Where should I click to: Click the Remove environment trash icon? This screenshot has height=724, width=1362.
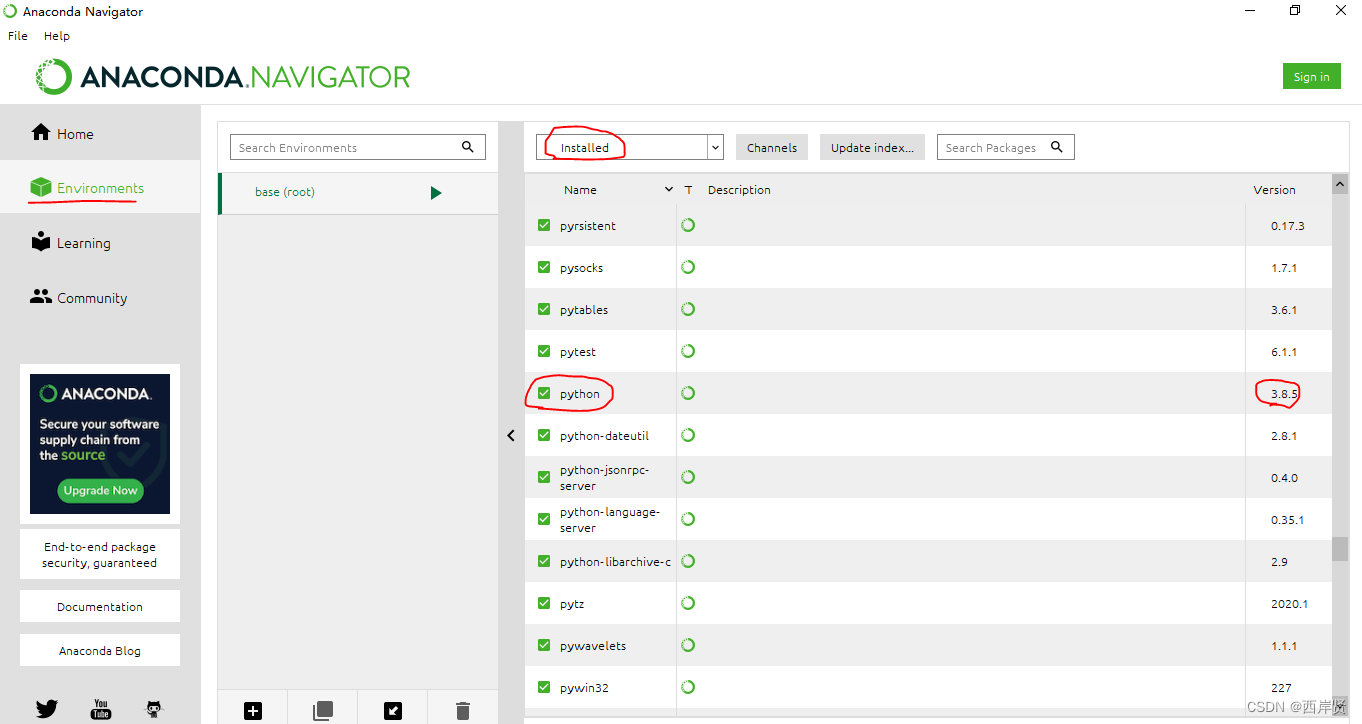coord(463,711)
